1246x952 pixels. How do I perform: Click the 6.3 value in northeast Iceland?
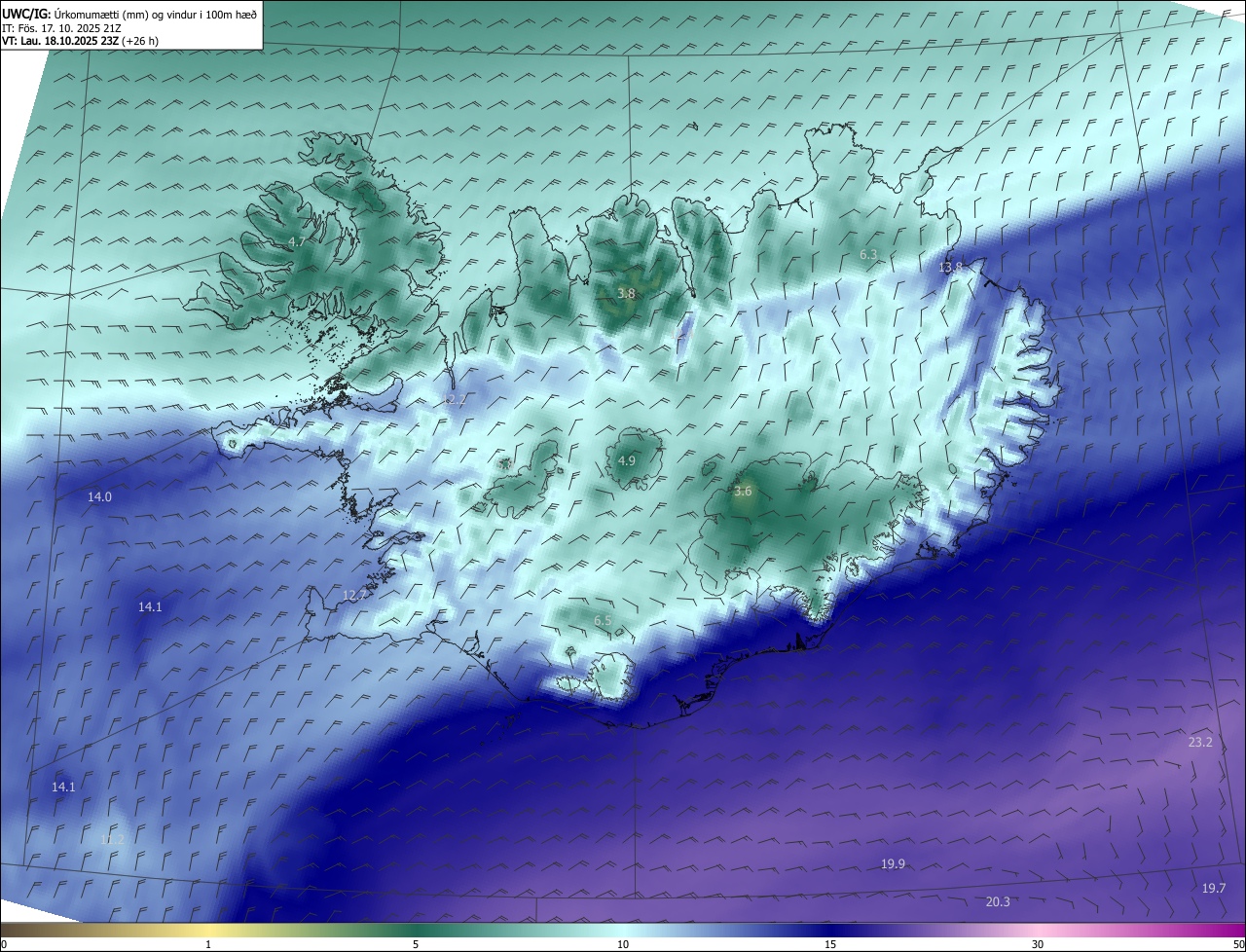tap(868, 254)
